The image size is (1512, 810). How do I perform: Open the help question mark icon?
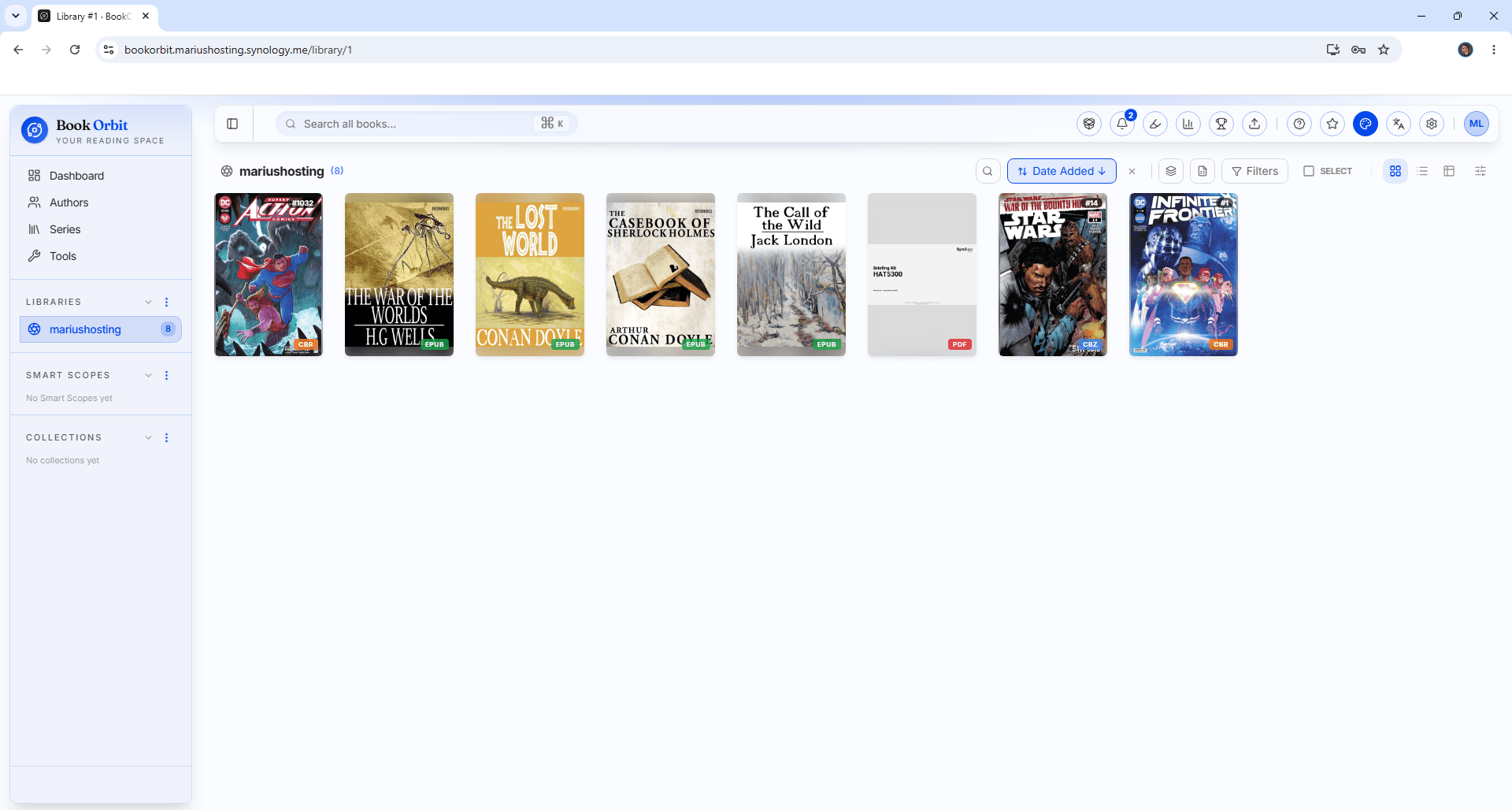click(1299, 124)
